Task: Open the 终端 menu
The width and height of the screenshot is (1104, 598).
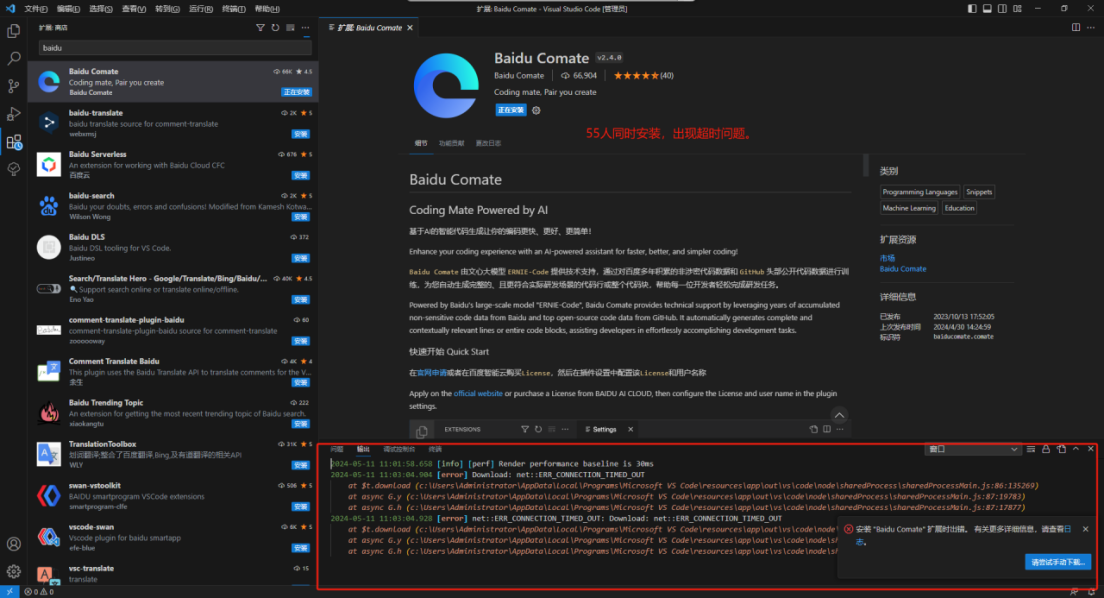Action: (x=234, y=8)
